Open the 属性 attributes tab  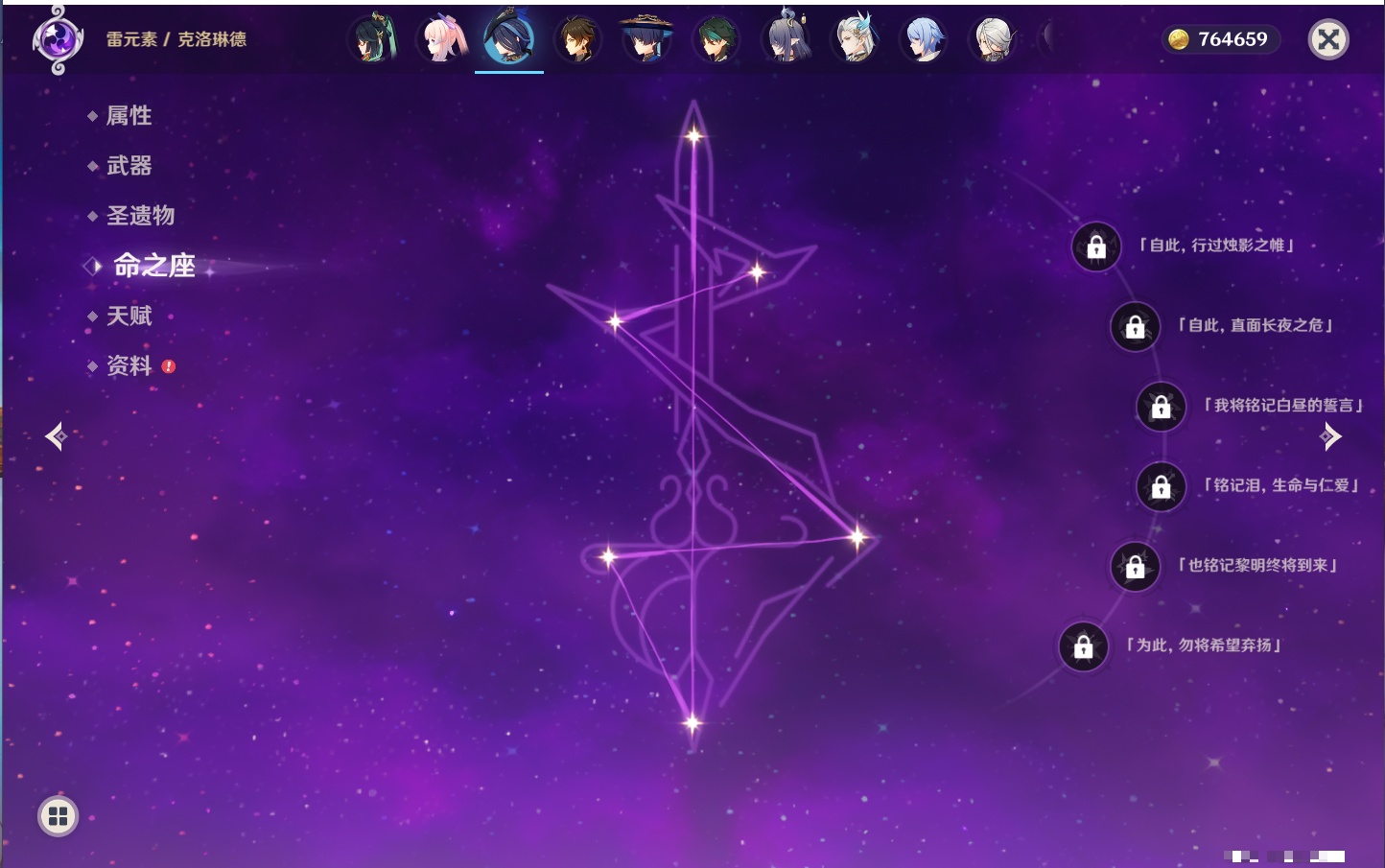[x=129, y=116]
